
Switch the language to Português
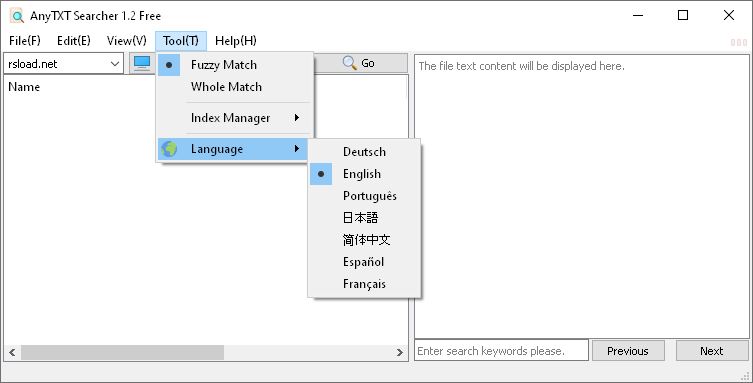364,196
